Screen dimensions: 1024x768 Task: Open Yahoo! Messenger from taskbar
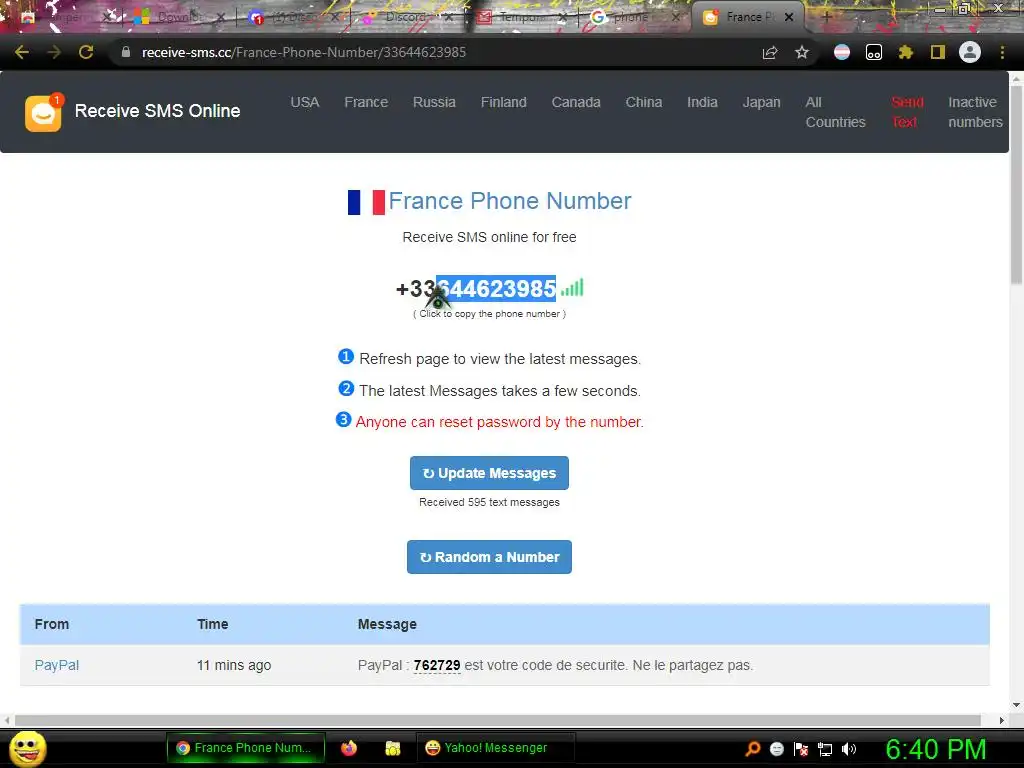click(495, 748)
